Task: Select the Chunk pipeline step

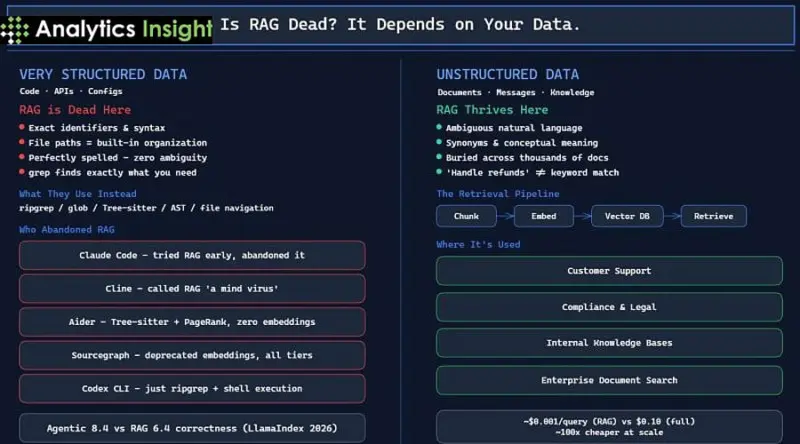Action: tap(468, 216)
